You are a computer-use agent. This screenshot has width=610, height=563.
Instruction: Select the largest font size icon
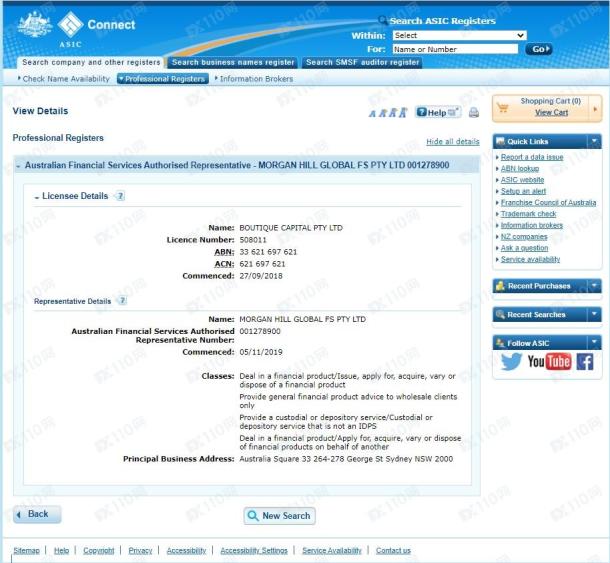tap(403, 112)
